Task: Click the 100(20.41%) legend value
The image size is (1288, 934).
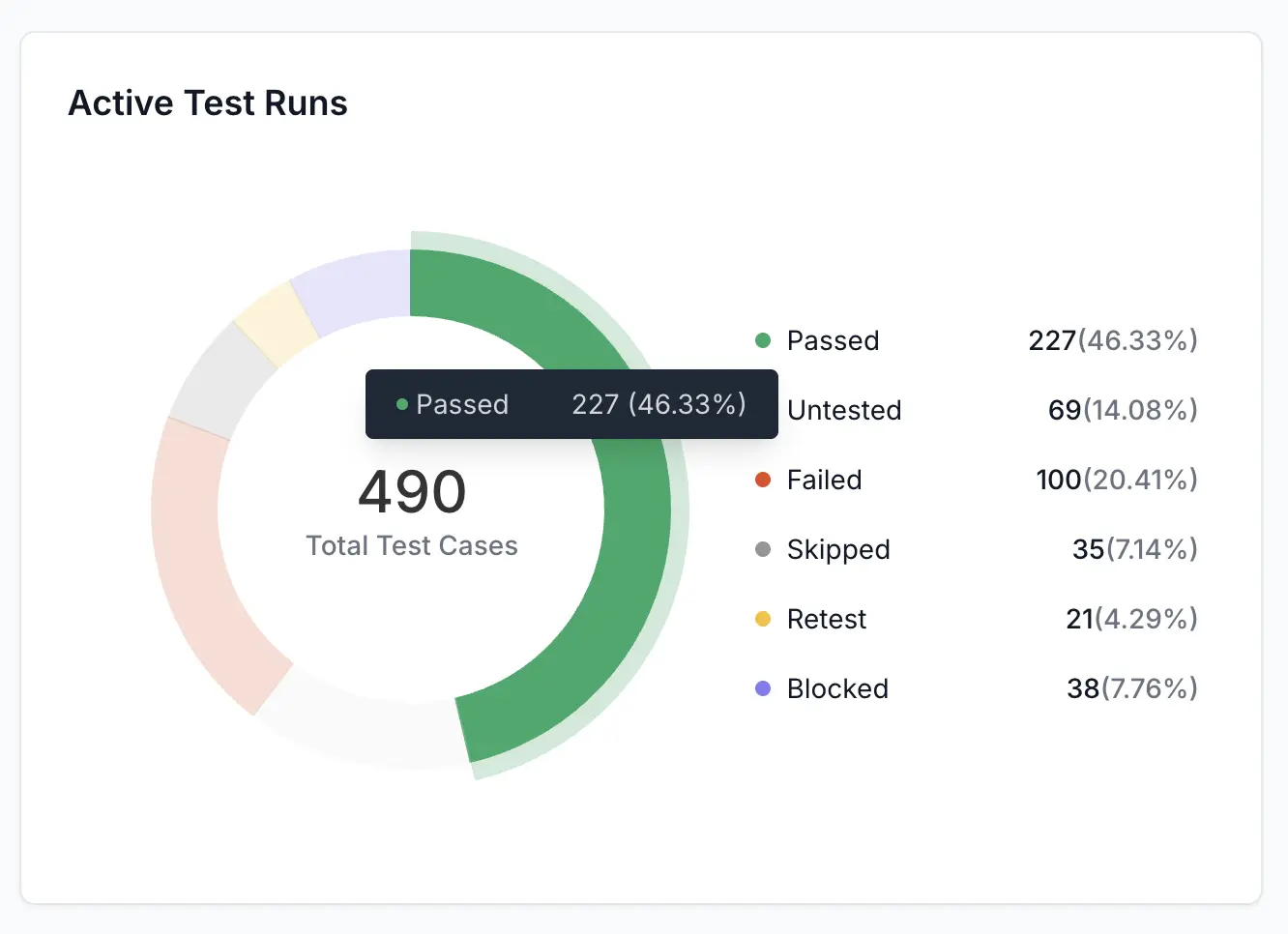Action: tap(1117, 480)
